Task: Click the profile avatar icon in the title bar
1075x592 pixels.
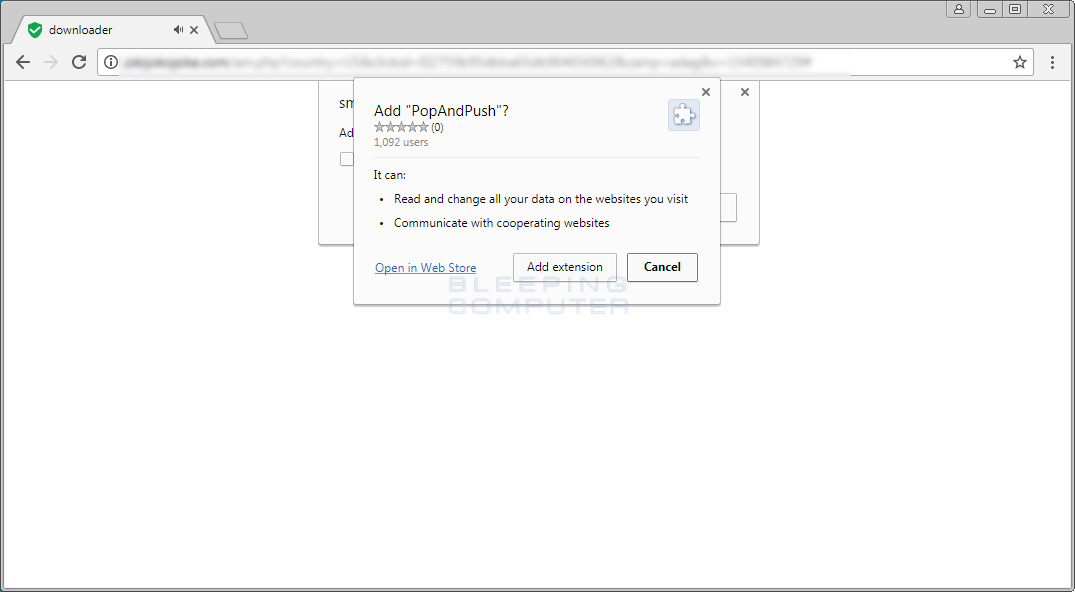Action: pyautogui.click(x=959, y=9)
